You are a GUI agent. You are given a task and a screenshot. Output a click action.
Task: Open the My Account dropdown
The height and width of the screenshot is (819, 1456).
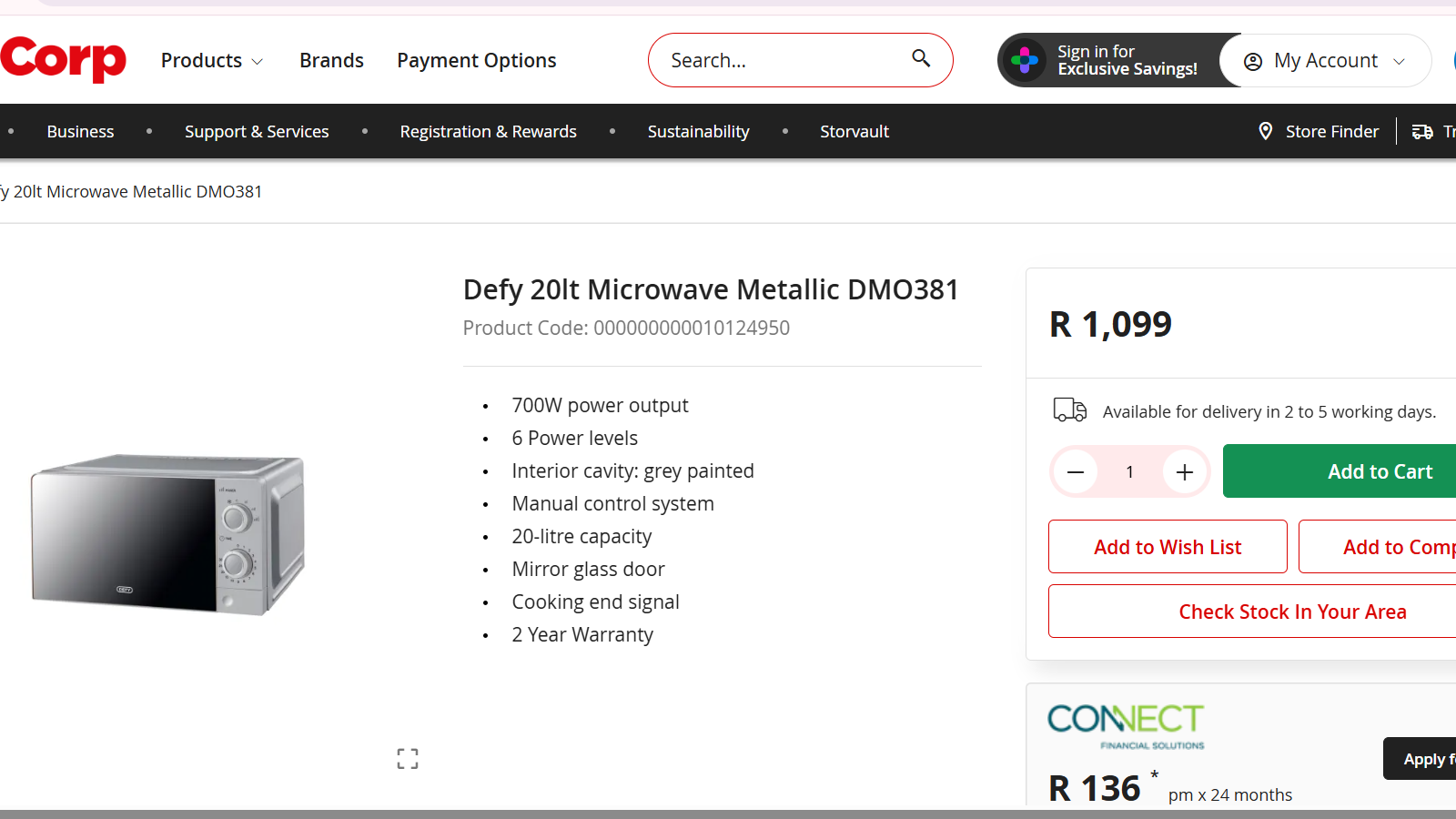[x=1327, y=61]
